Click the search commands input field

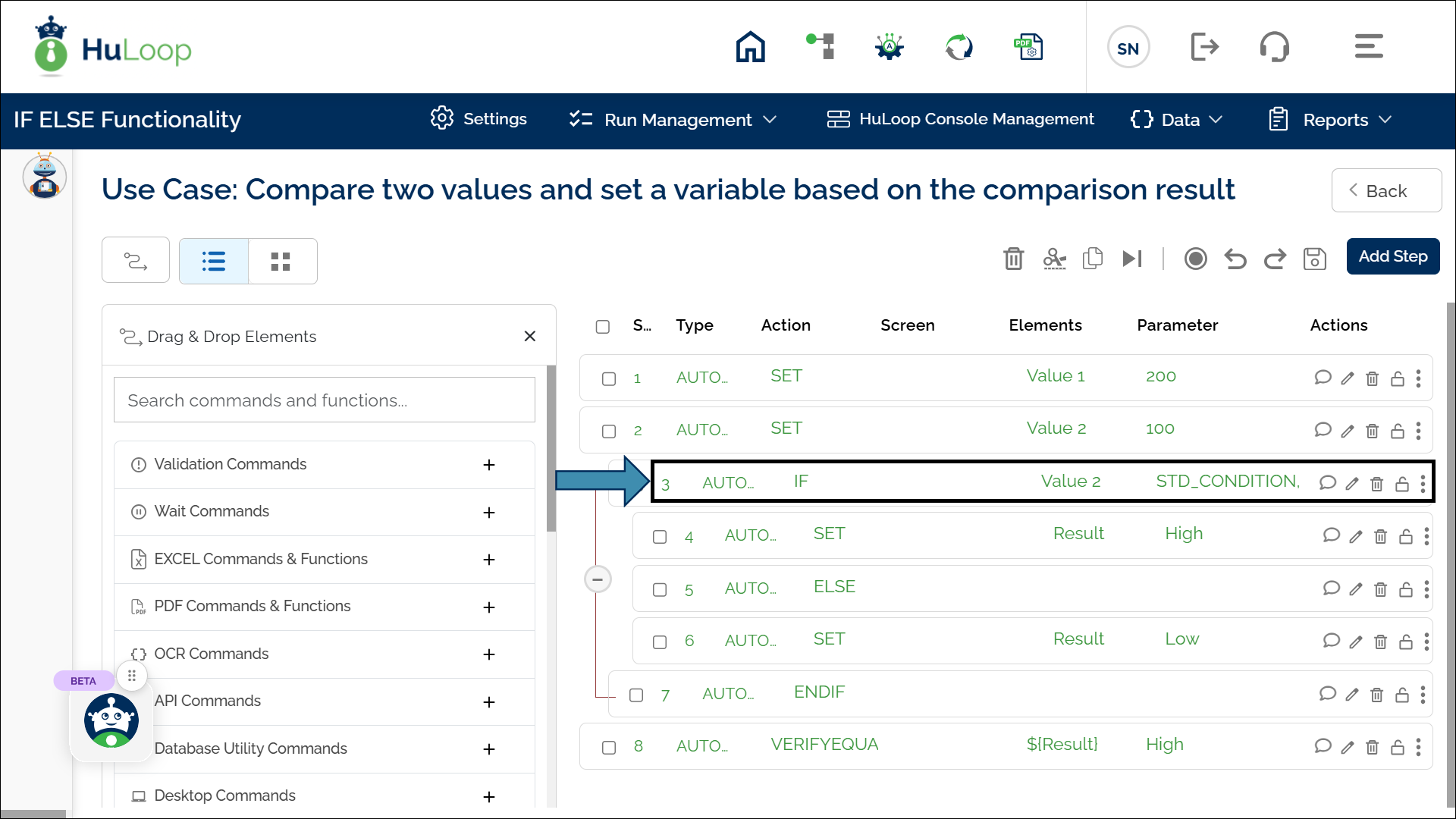click(x=324, y=400)
